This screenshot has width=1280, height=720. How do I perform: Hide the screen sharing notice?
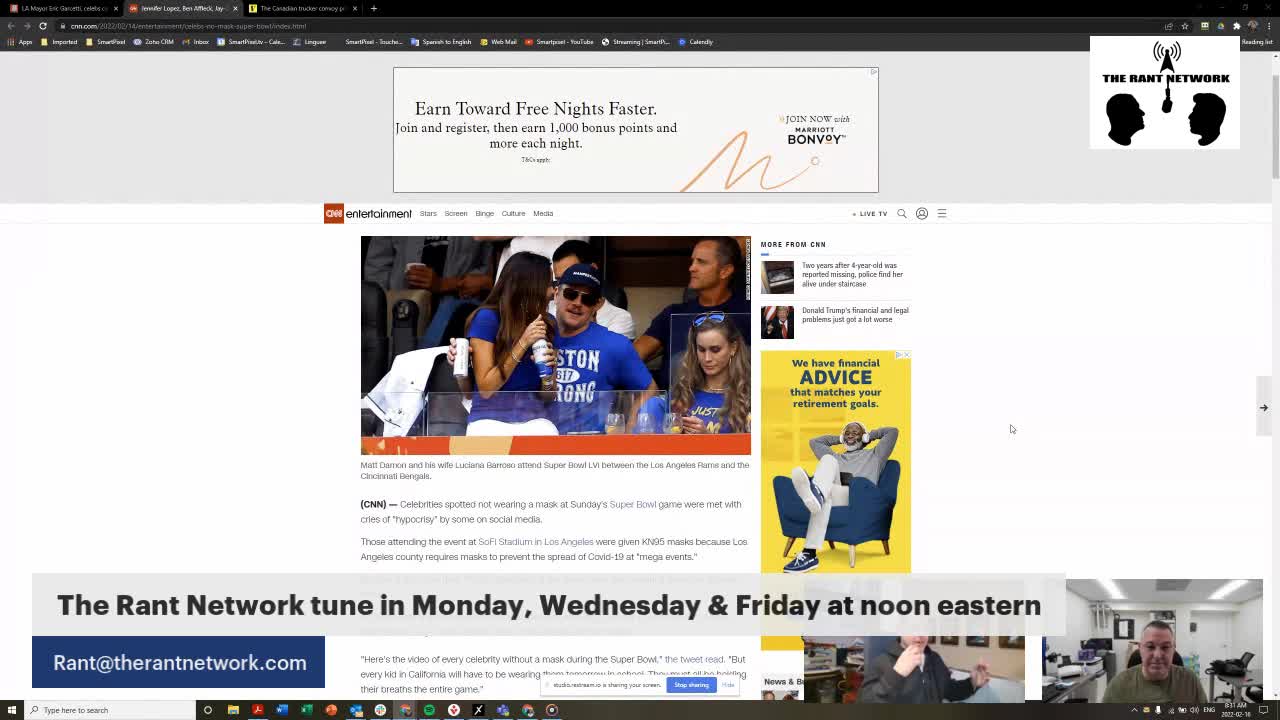click(728, 685)
